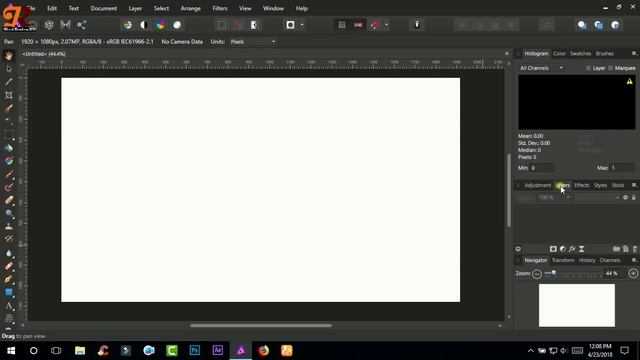Open the Arrange menu
Screen dimensions: 640x360
(x=191, y=8)
